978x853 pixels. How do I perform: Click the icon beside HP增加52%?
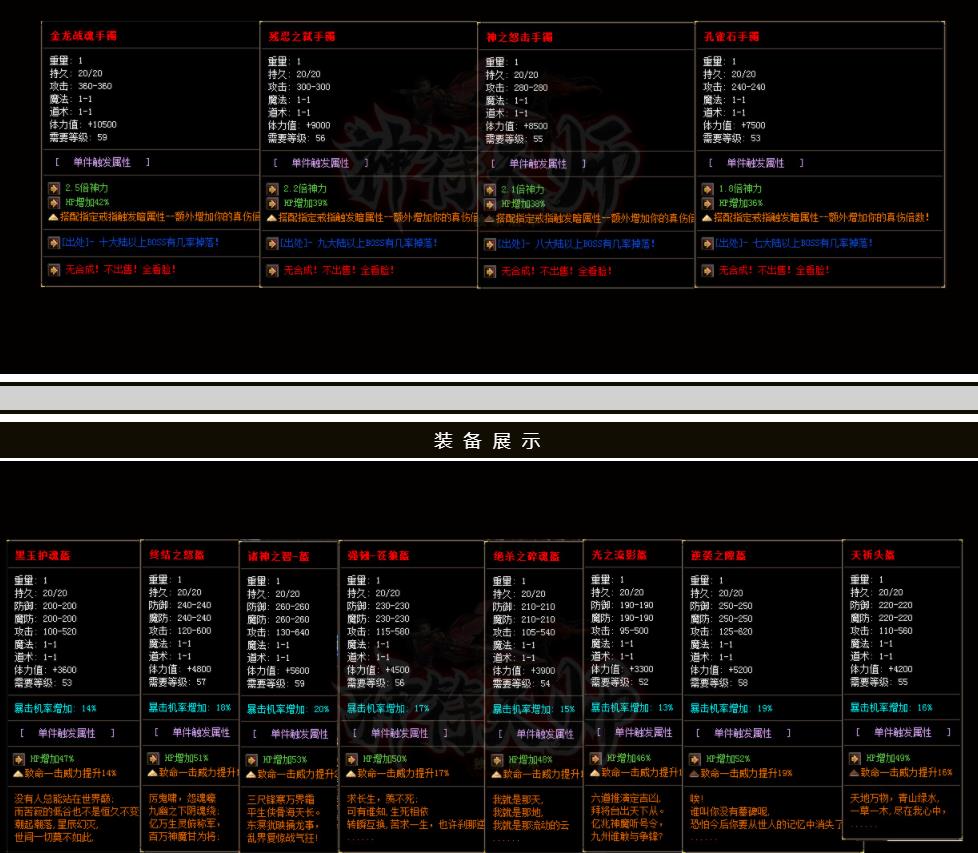point(696,759)
